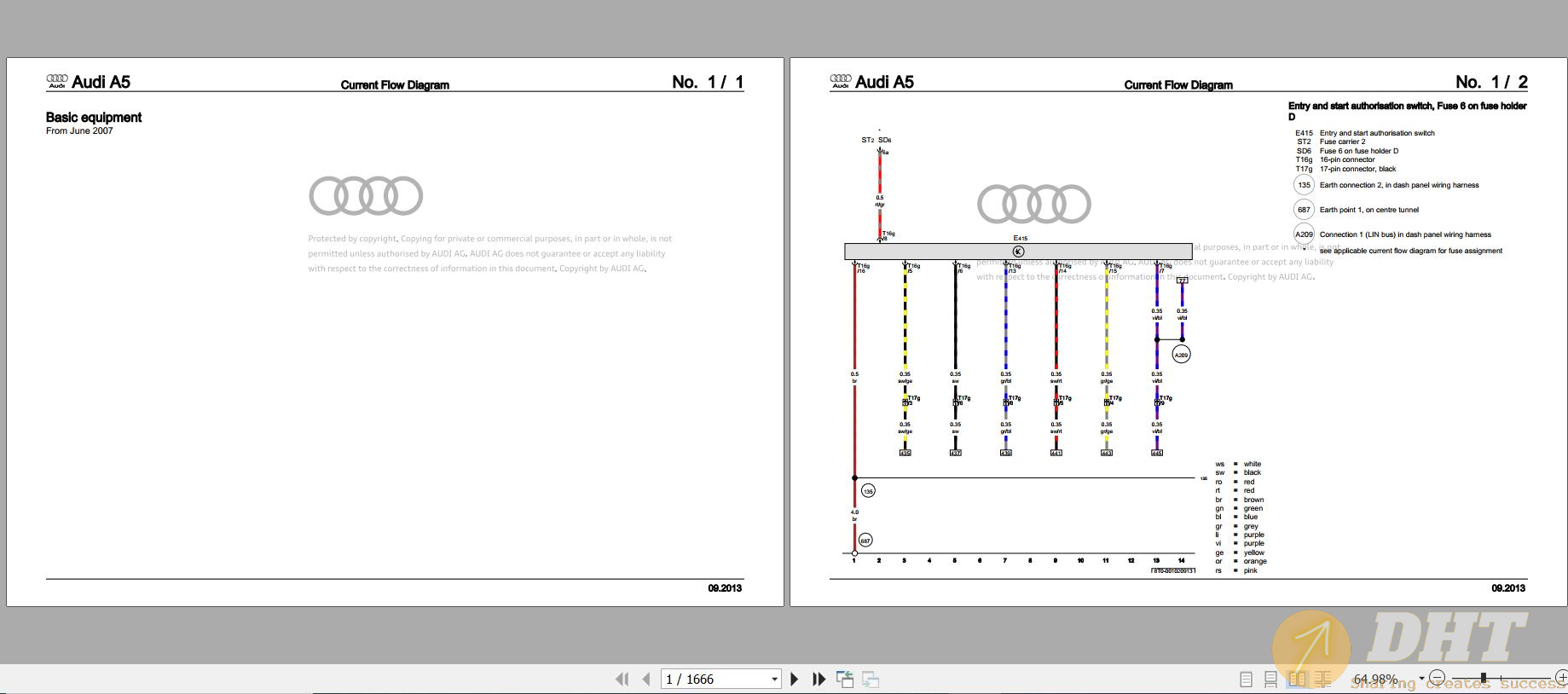Click 'Current Flow Diagram' header on left page
This screenshot has width=1568, height=694.
tap(395, 84)
